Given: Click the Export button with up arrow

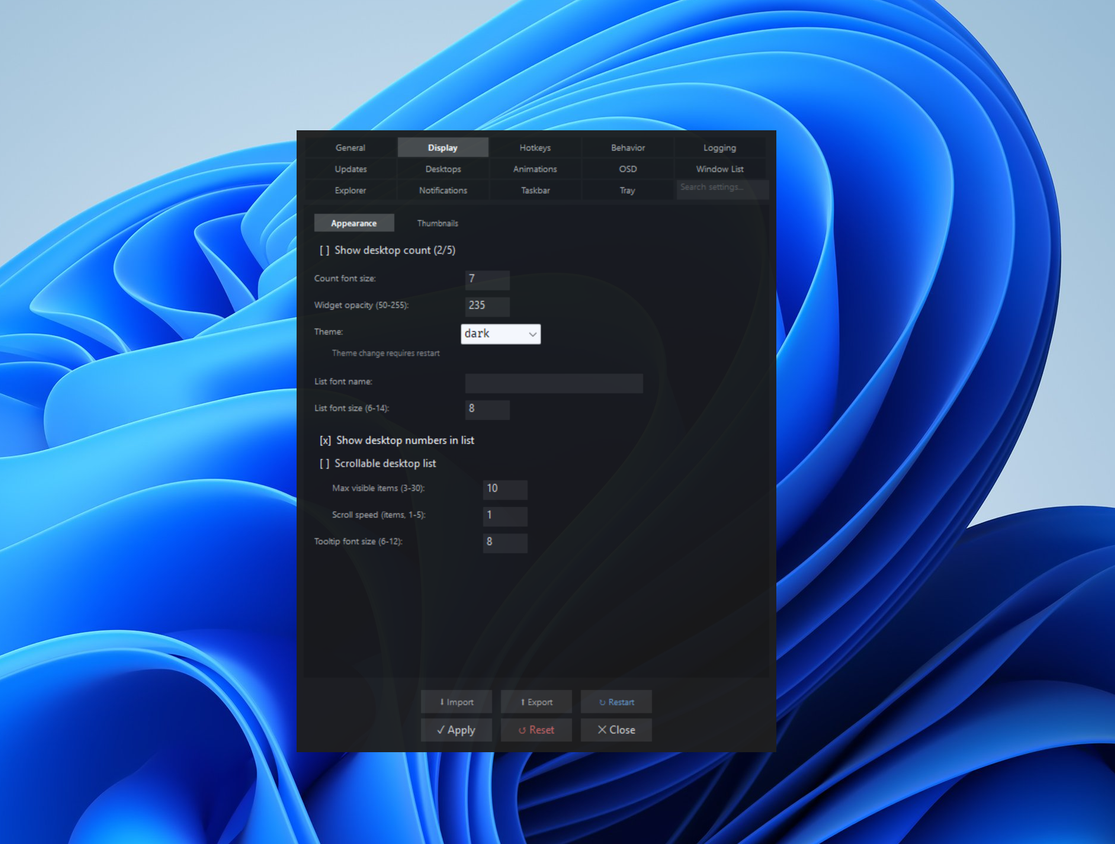Looking at the screenshot, I should [x=536, y=702].
